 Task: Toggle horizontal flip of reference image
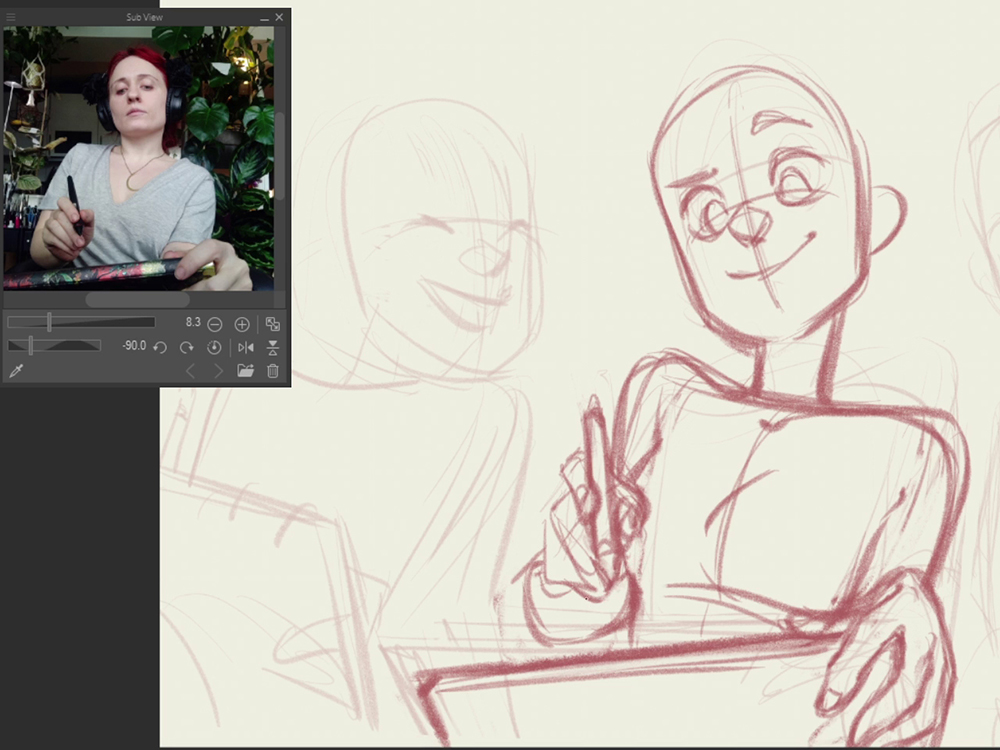245,347
